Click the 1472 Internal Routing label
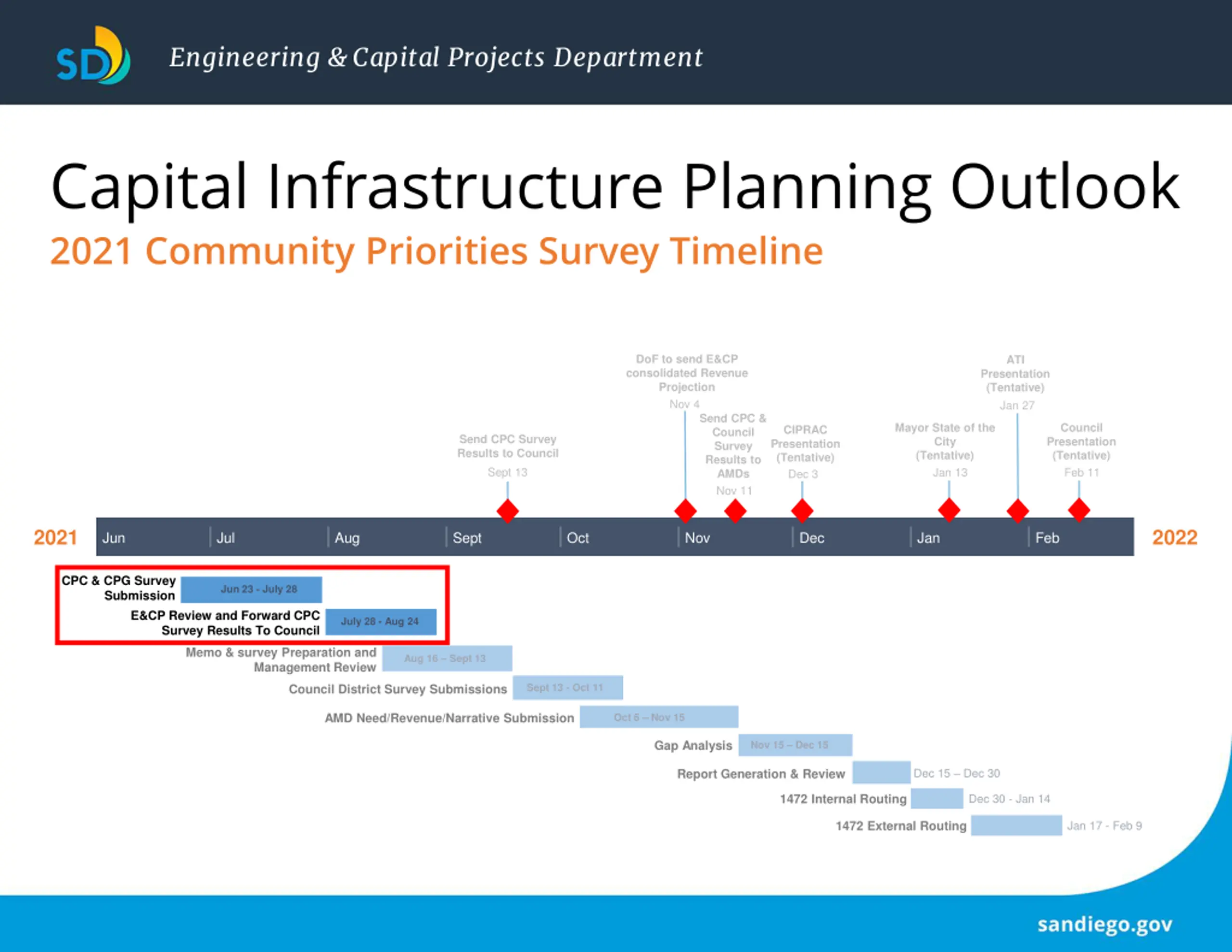This screenshot has height=952, width=1232. pos(843,799)
